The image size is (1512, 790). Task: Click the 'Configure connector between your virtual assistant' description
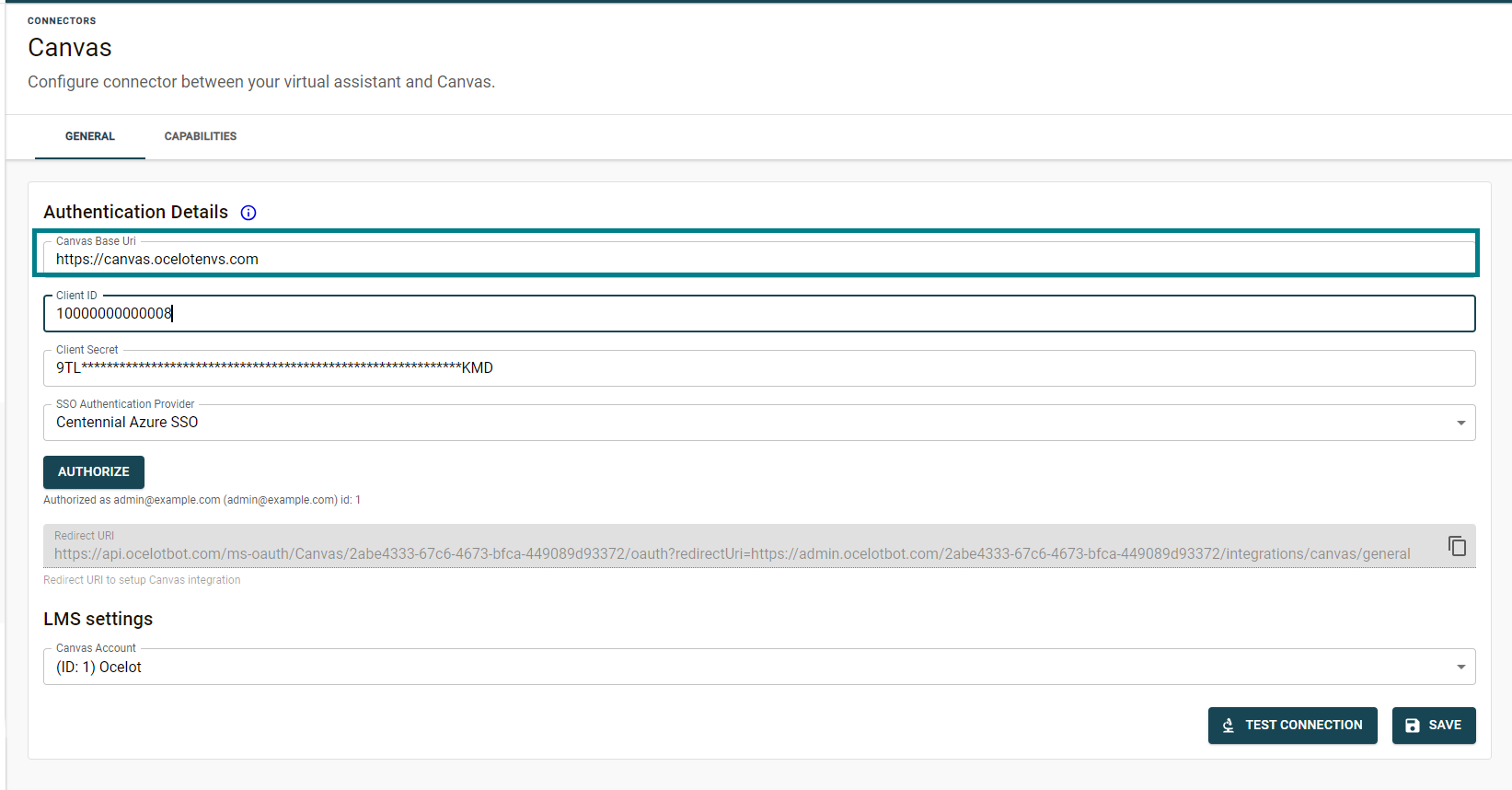coord(261,82)
